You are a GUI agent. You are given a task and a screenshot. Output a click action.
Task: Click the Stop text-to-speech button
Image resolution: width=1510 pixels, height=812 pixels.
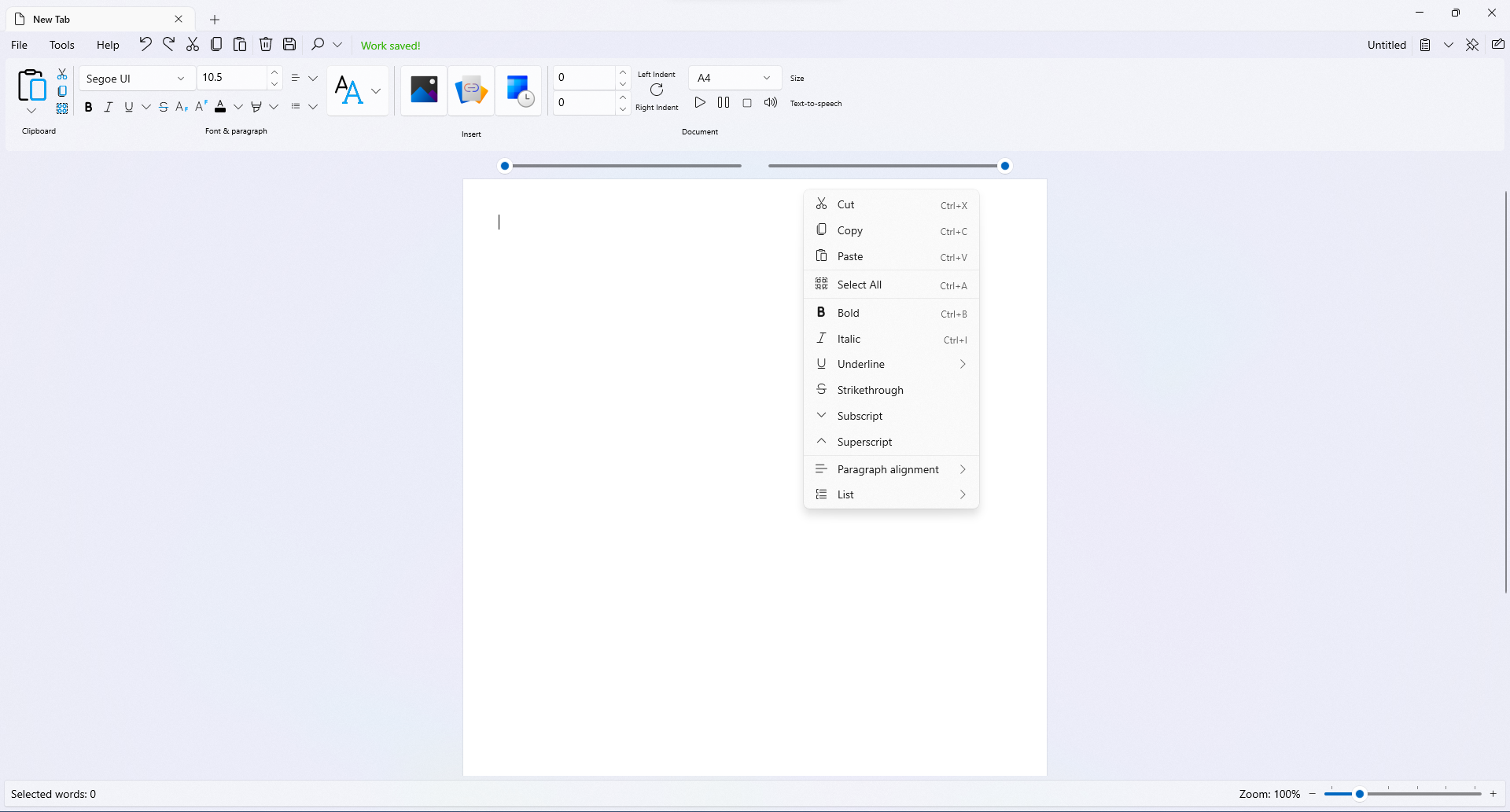(747, 102)
